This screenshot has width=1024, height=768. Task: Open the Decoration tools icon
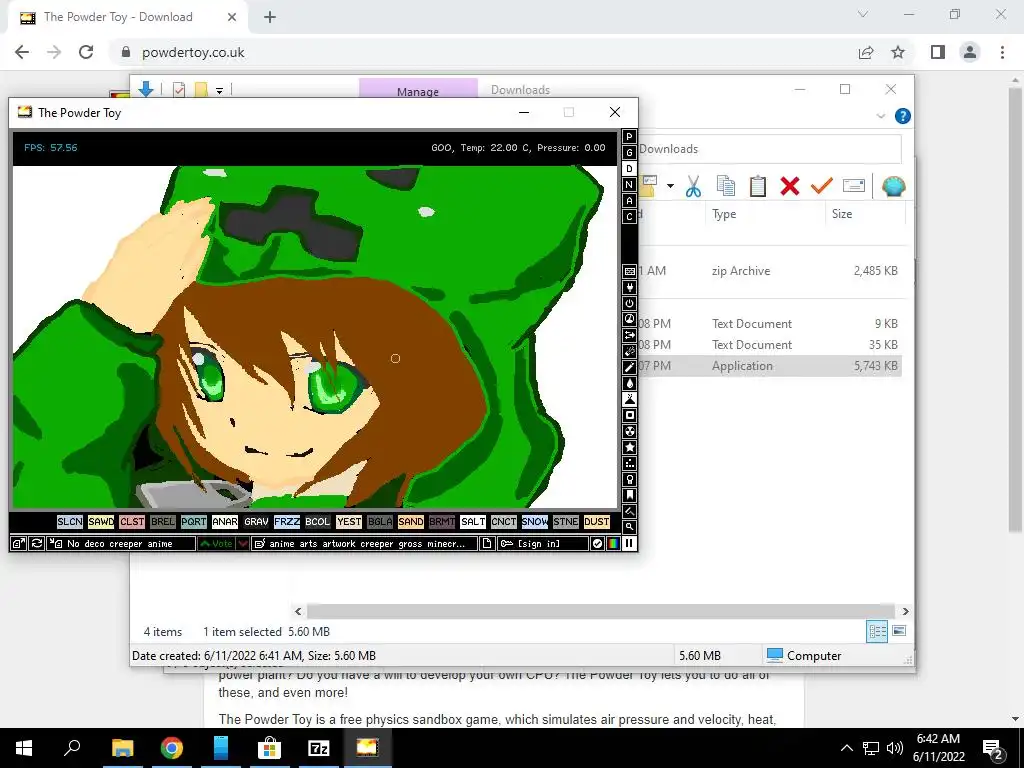point(630,511)
